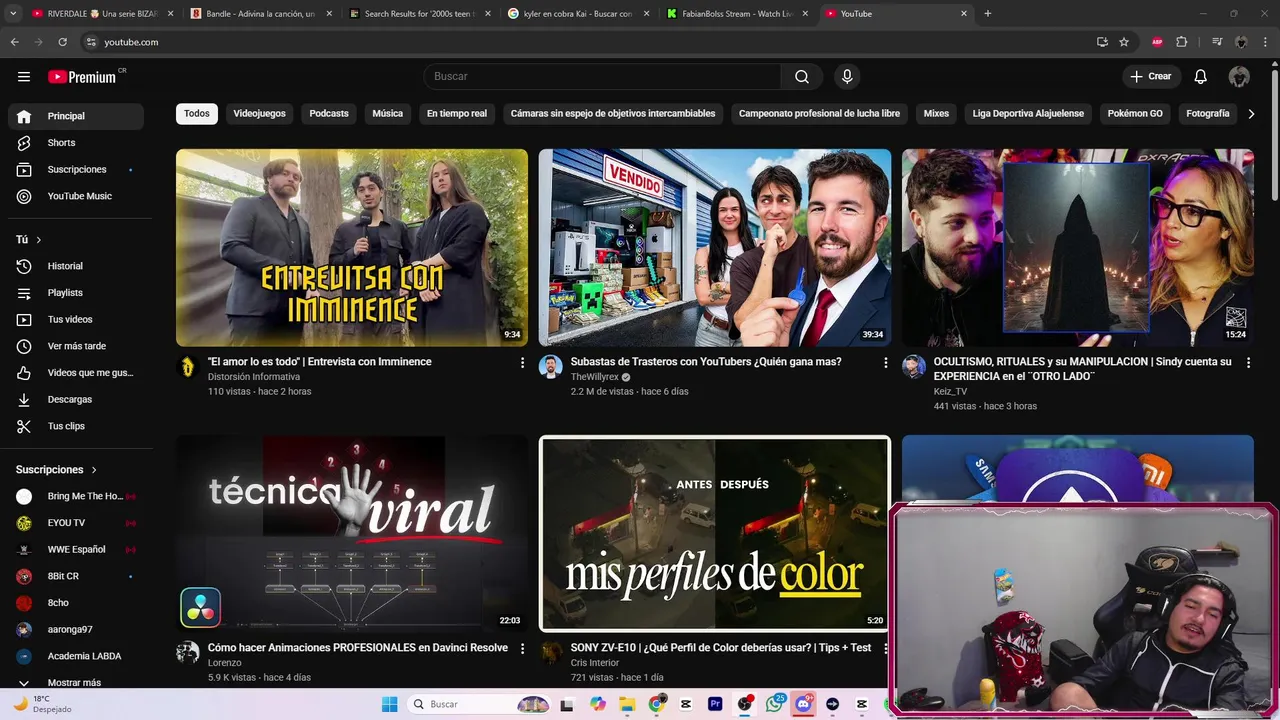1280x720 pixels.
Task: Select the Campeonato profesional de lucha libre chip
Action: click(x=819, y=114)
